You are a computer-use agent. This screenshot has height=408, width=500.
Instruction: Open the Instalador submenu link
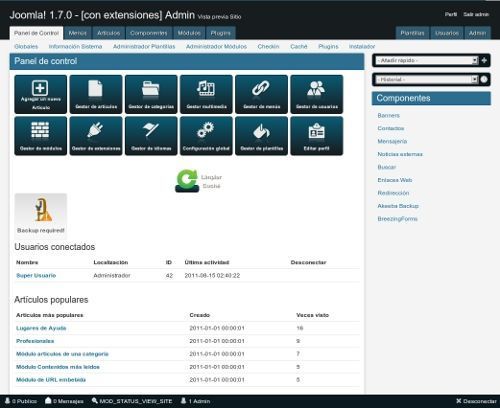362,46
